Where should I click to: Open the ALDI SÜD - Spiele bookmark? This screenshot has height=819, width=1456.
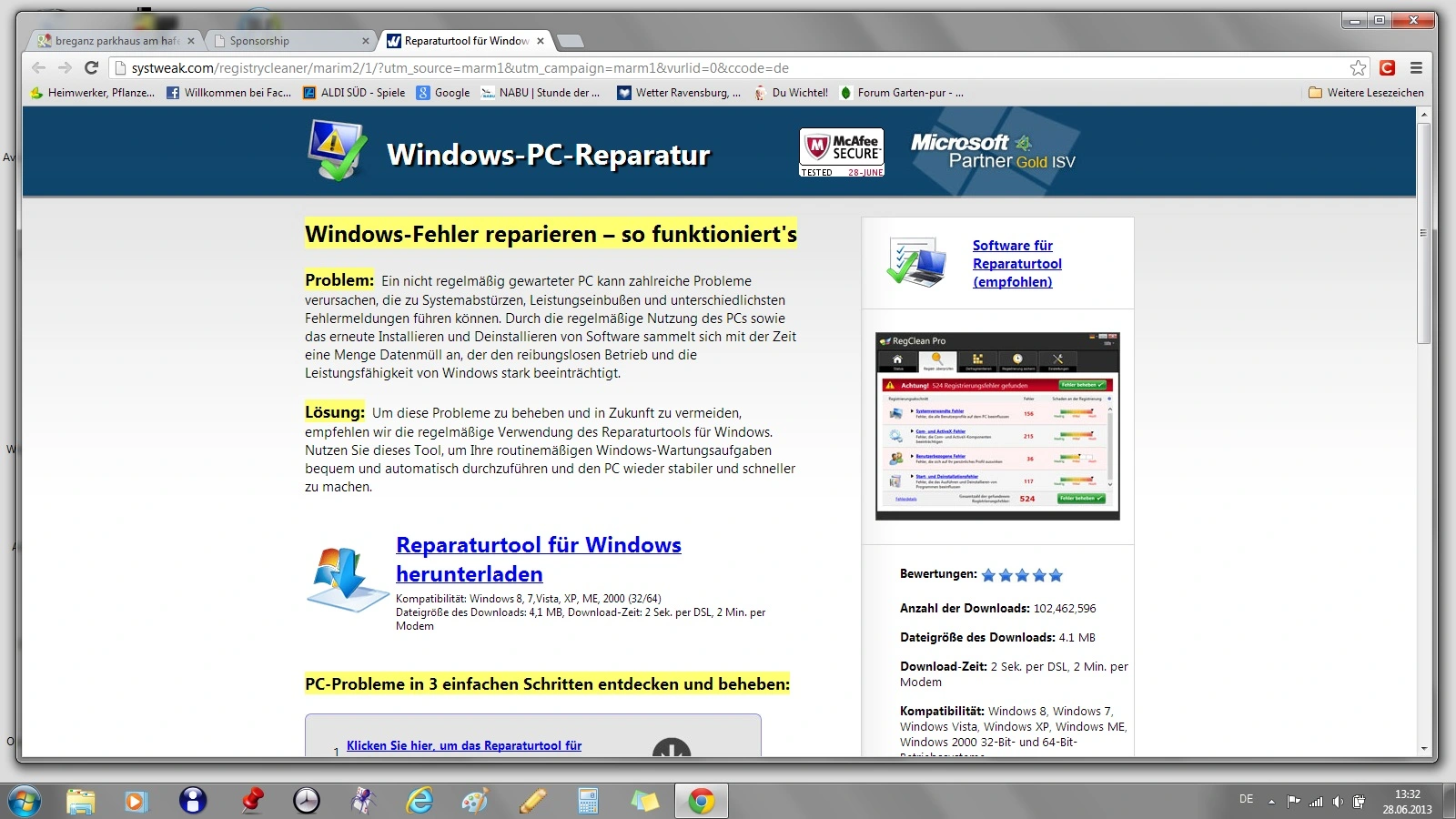[x=354, y=93]
